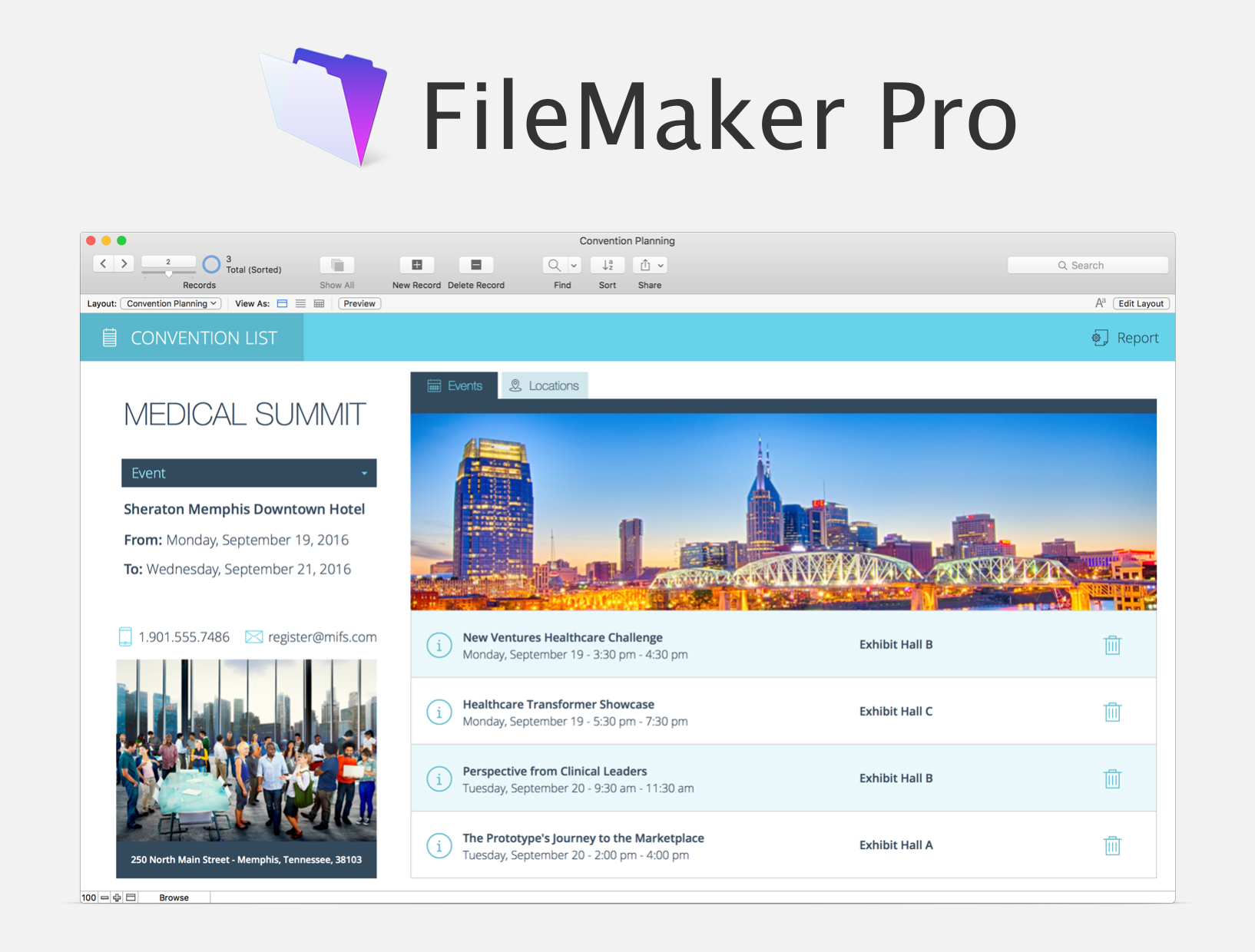Click the Sort records icon
The height and width of the screenshot is (952, 1255).
607,265
